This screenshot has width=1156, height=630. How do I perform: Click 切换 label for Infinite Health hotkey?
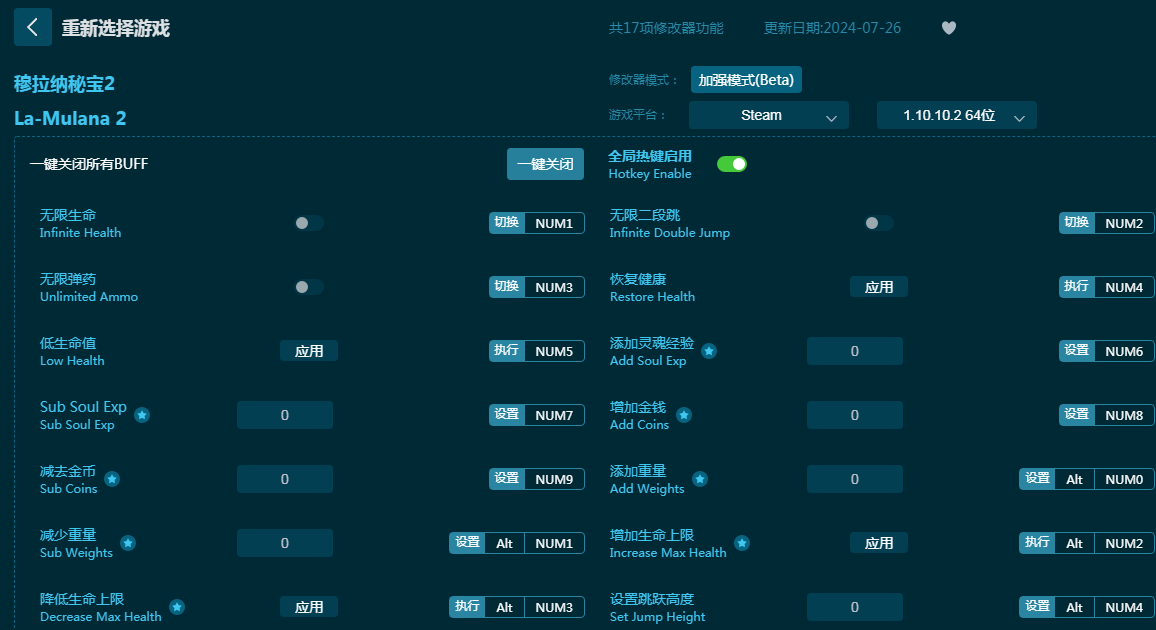pos(506,223)
